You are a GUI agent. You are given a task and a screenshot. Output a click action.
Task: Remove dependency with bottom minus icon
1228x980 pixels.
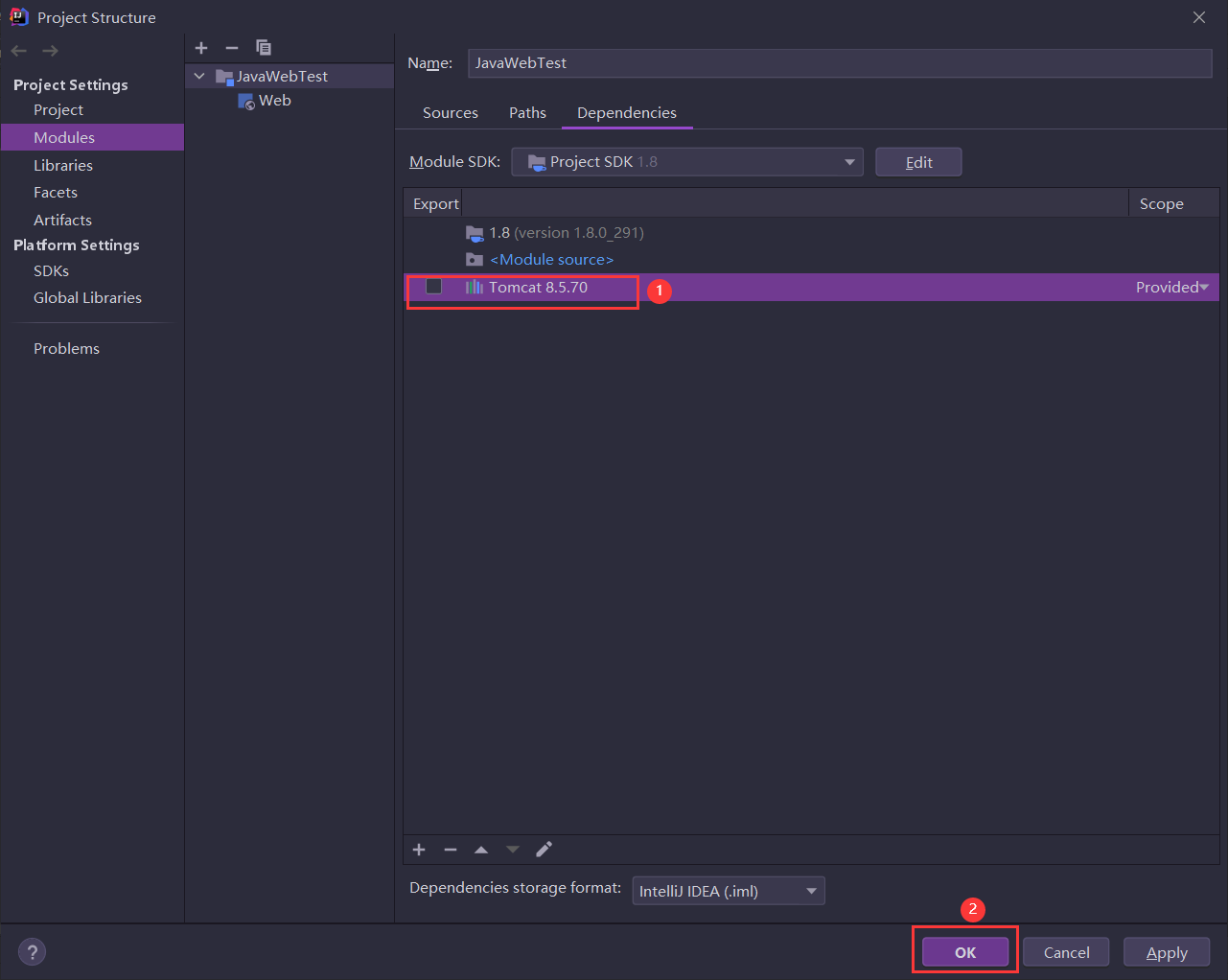pyautogui.click(x=451, y=850)
